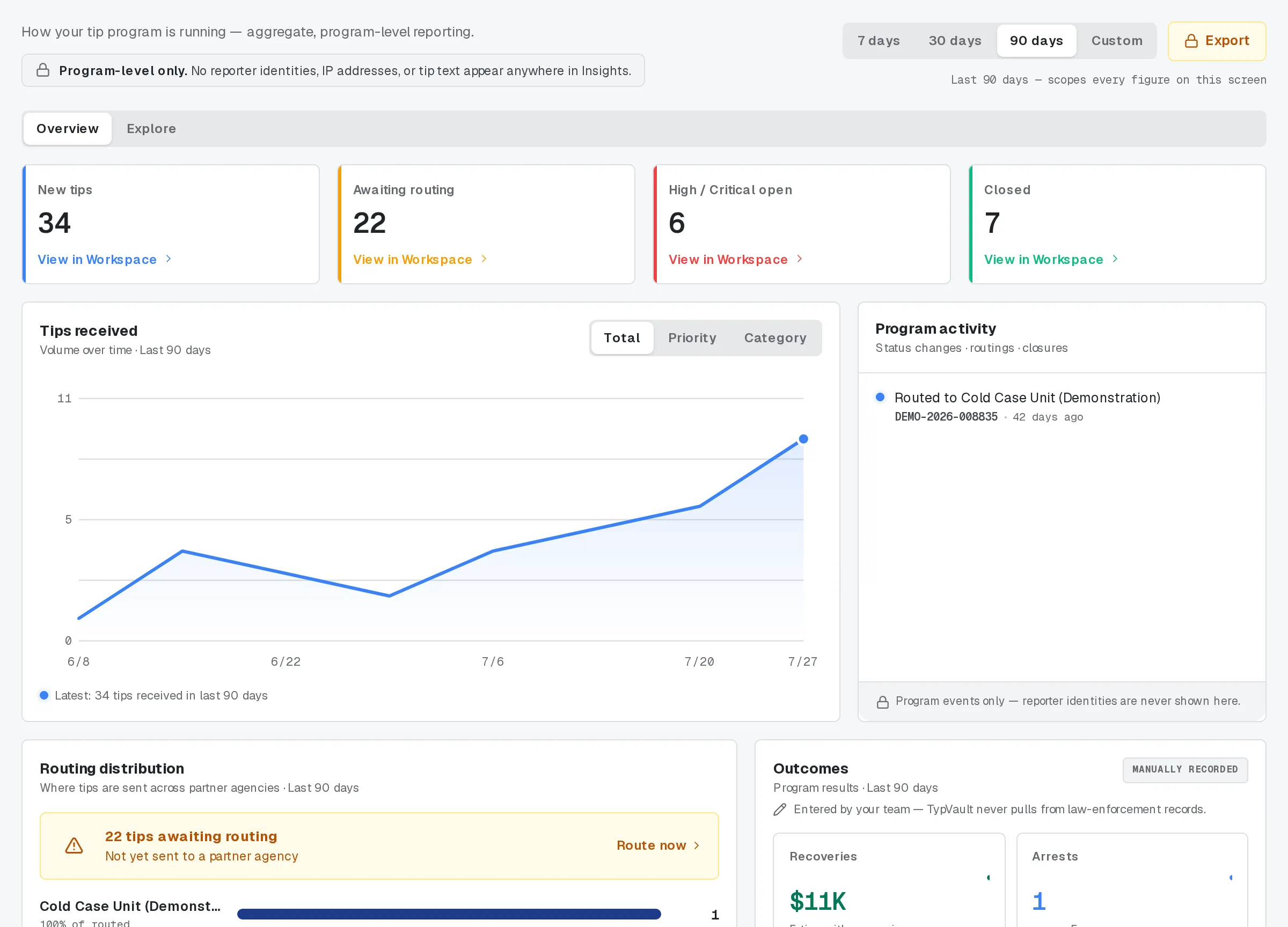Click the Closed count 7
Screen dimensions: 1288x927
[x=992, y=223]
